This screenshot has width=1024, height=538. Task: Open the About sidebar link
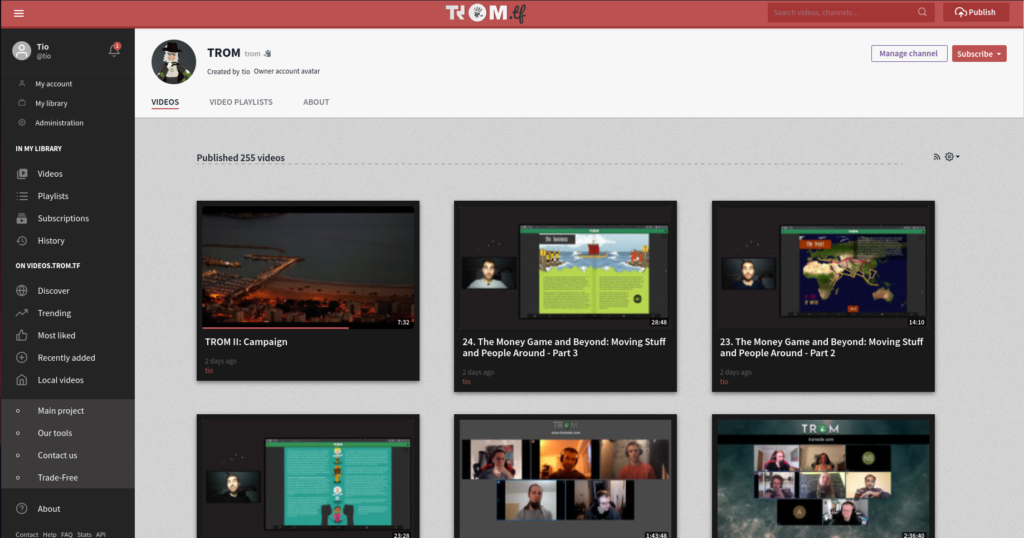click(x=49, y=509)
